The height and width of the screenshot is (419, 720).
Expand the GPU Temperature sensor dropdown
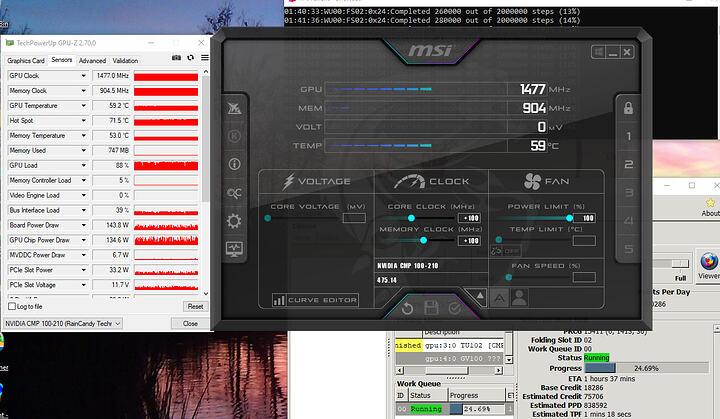pos(84,106)
